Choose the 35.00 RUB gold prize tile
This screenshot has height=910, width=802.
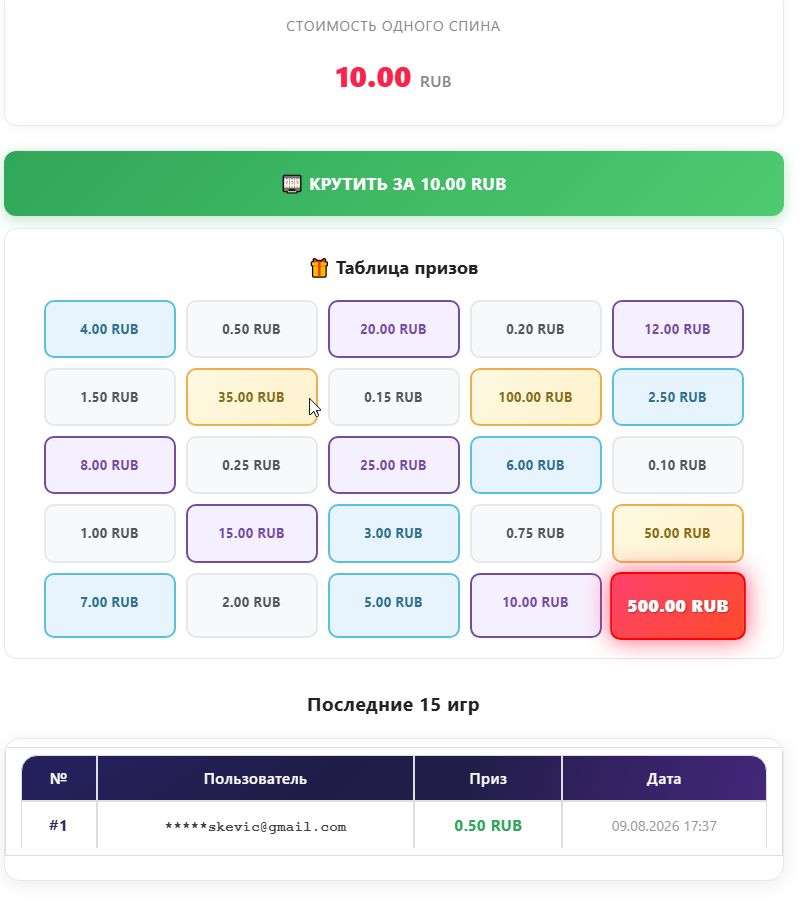pos(252,397)
